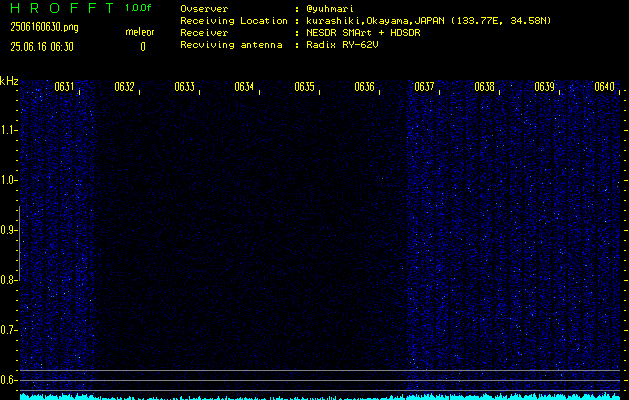Click the 0631 time marker

65,87
